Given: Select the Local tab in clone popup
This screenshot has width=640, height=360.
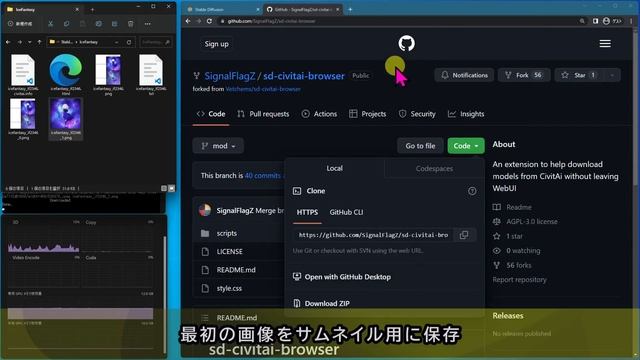Looking at the screenshot, I should click(334, 168).
